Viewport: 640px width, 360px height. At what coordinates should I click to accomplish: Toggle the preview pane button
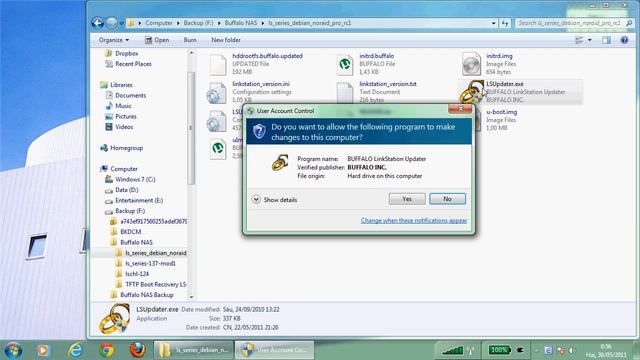click(607, 40)
